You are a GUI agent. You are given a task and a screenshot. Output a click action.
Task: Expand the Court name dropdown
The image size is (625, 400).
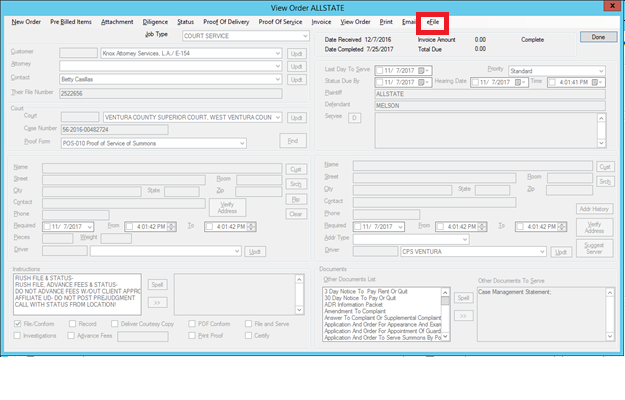(x=278, y=118)
